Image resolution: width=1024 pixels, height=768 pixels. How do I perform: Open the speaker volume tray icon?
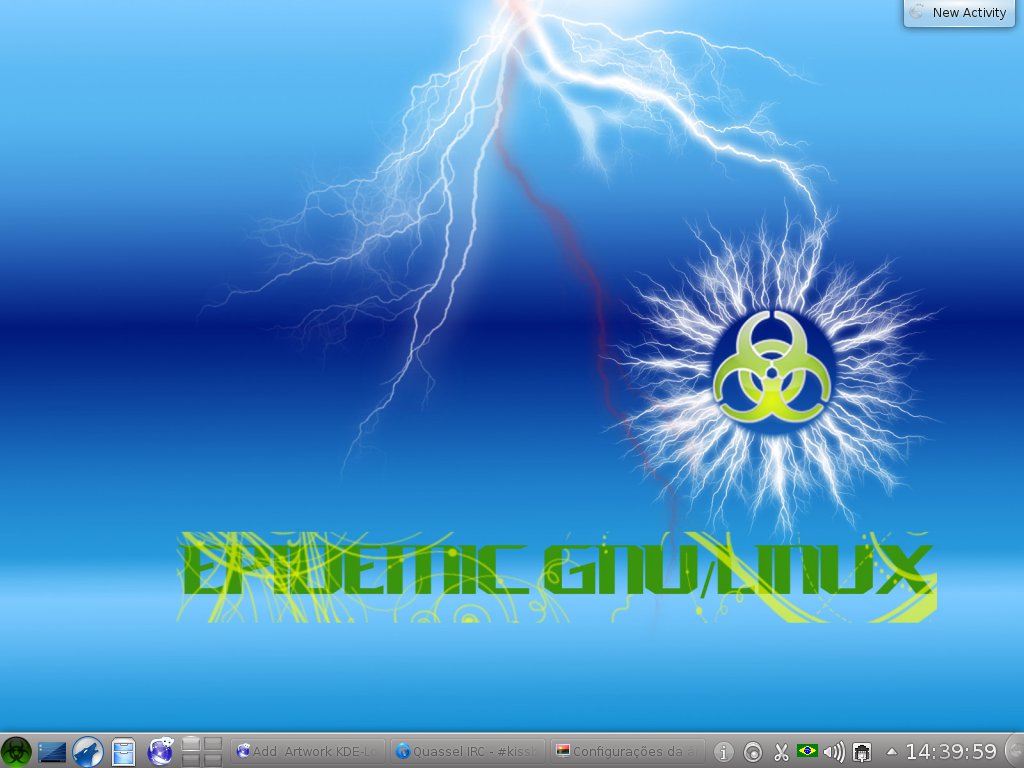tap(834, 752)
